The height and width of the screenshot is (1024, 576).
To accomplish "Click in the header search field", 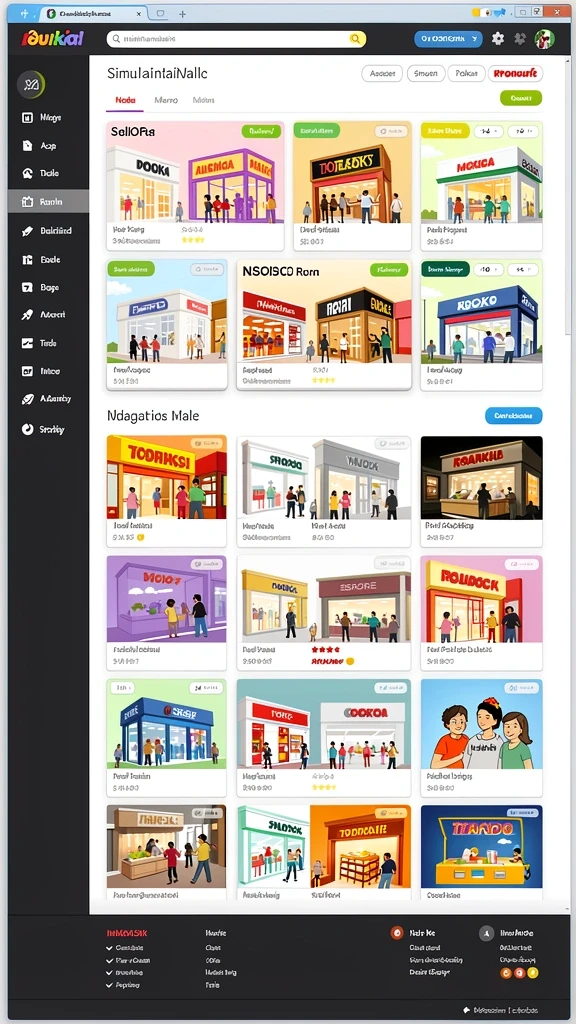I will tap(236, 39).
